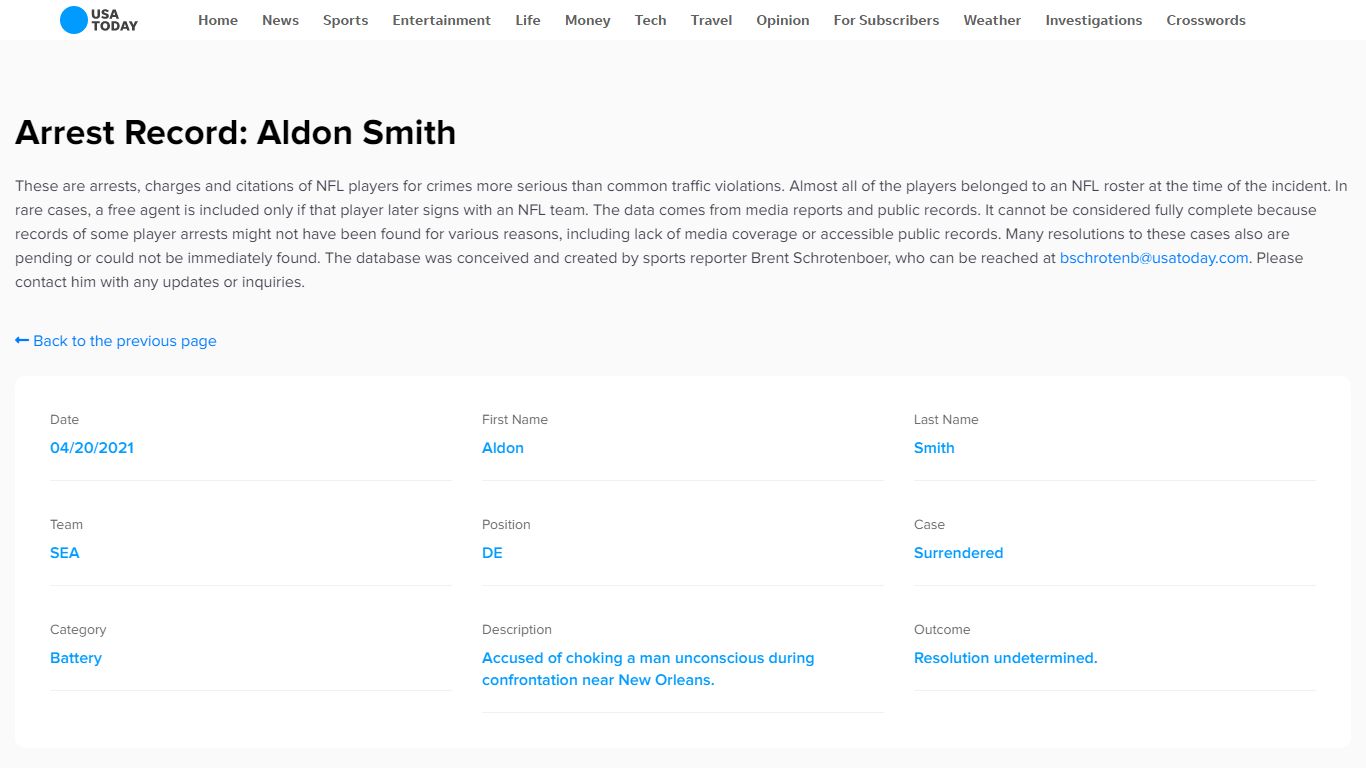Go to the News section
This screenshot has width=1366, height=768.
coord(280,20)
